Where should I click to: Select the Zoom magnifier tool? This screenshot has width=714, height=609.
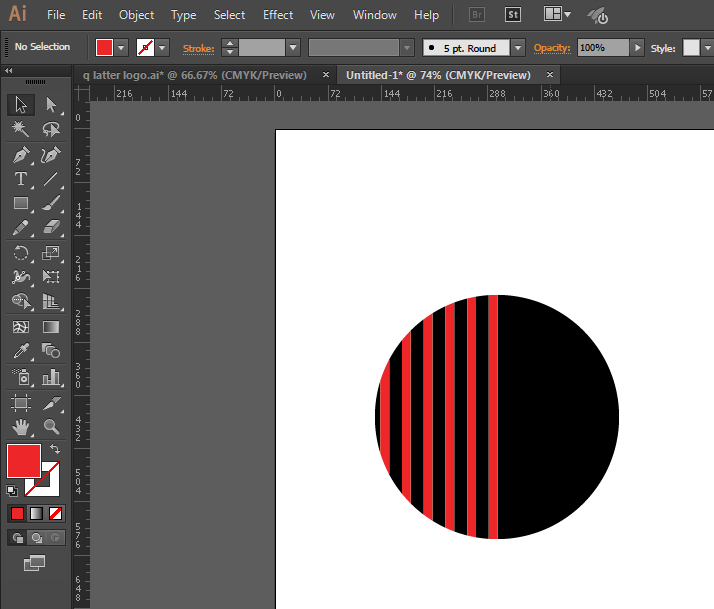click(51, 426)
